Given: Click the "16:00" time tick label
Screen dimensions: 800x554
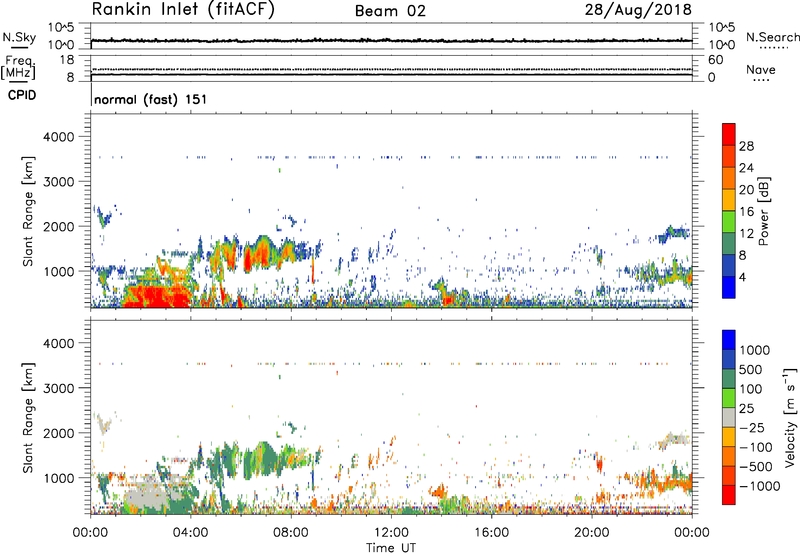Looking at the screenshot, I should [x=491, y=533].
